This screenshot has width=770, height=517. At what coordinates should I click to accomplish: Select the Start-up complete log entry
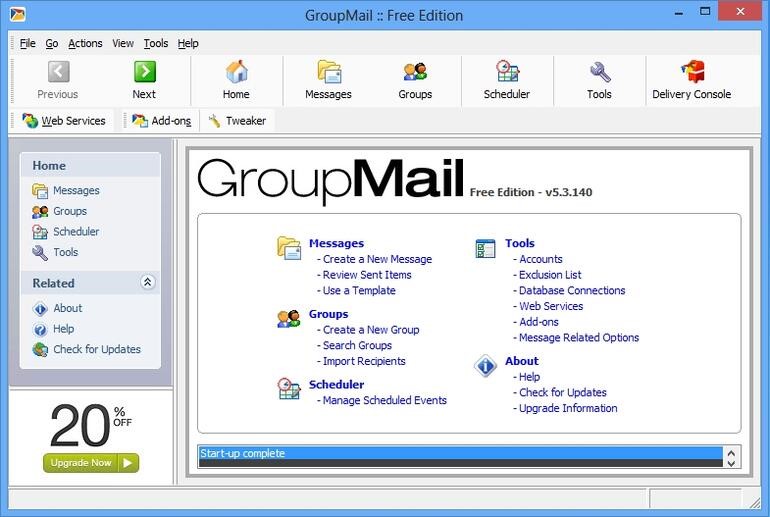click(461, 453)
